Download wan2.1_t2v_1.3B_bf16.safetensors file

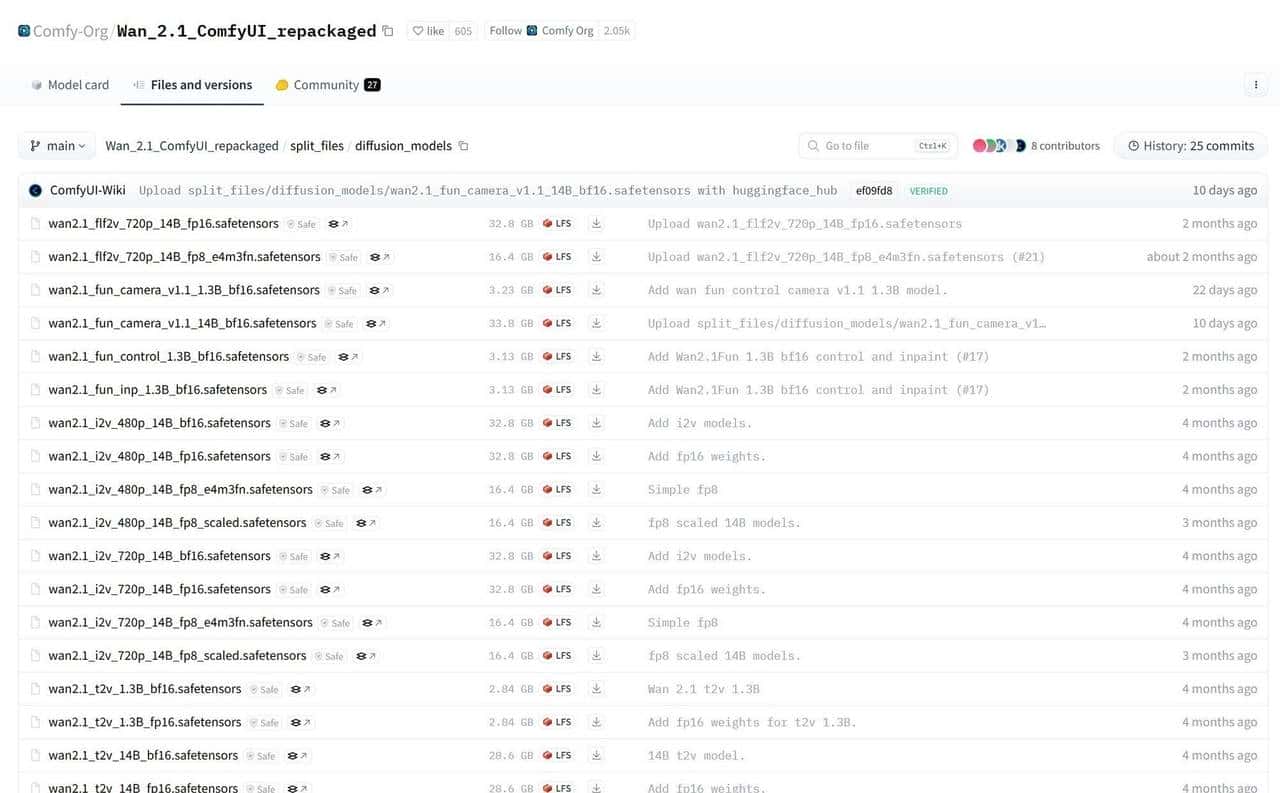tap(597, 689)
